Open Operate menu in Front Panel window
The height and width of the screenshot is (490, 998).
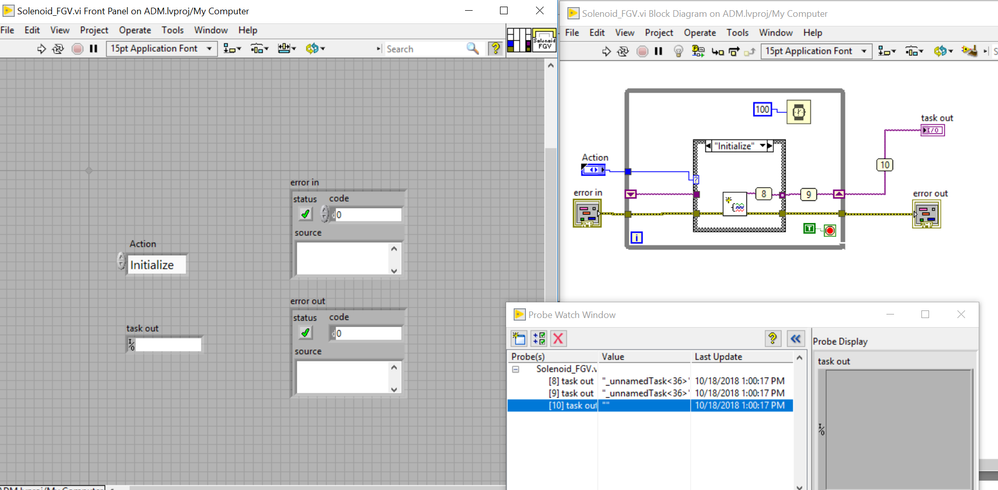pyautogui.click(x=135, y=30)
